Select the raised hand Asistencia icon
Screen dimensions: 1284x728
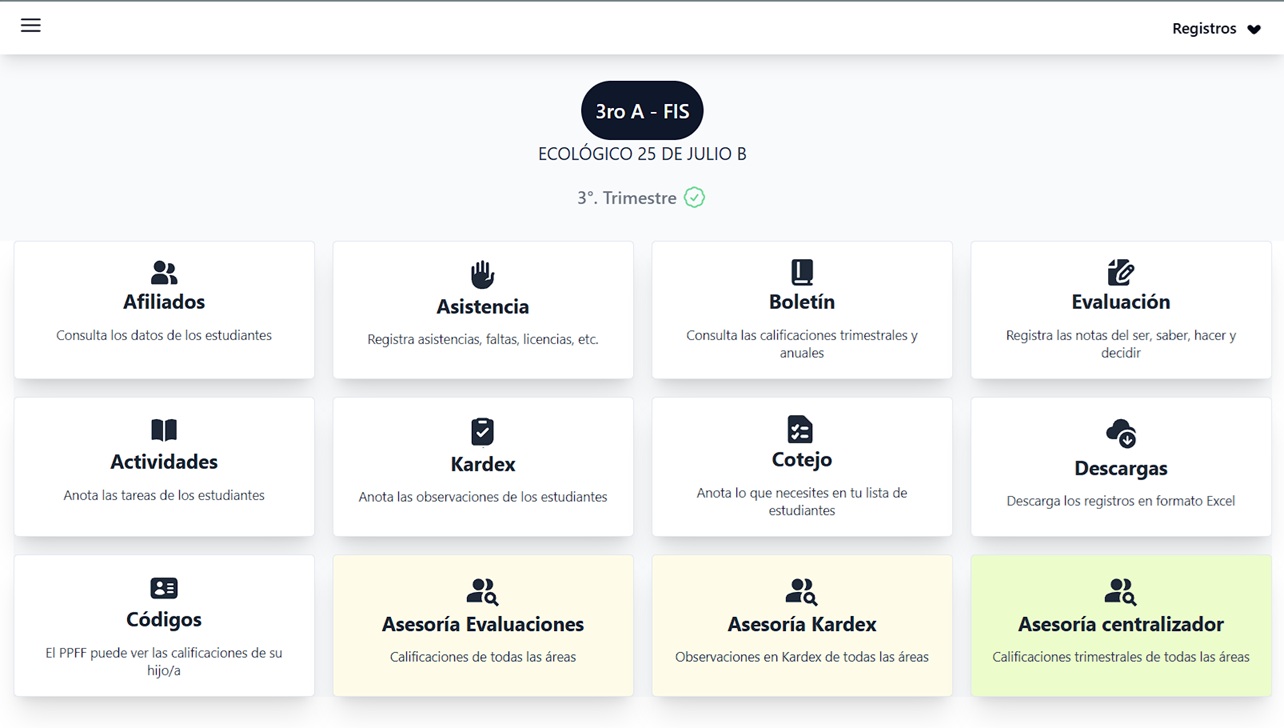point(482,275)
